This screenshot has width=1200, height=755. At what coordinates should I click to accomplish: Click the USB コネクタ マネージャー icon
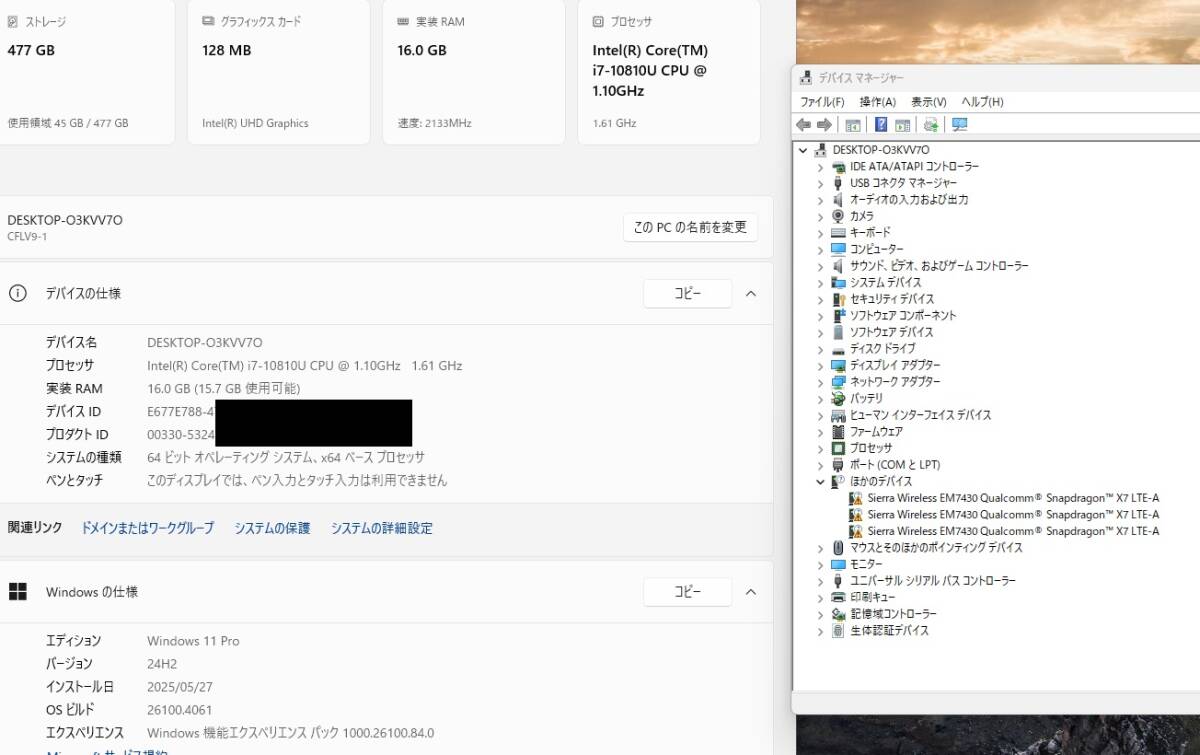[838, 183]
